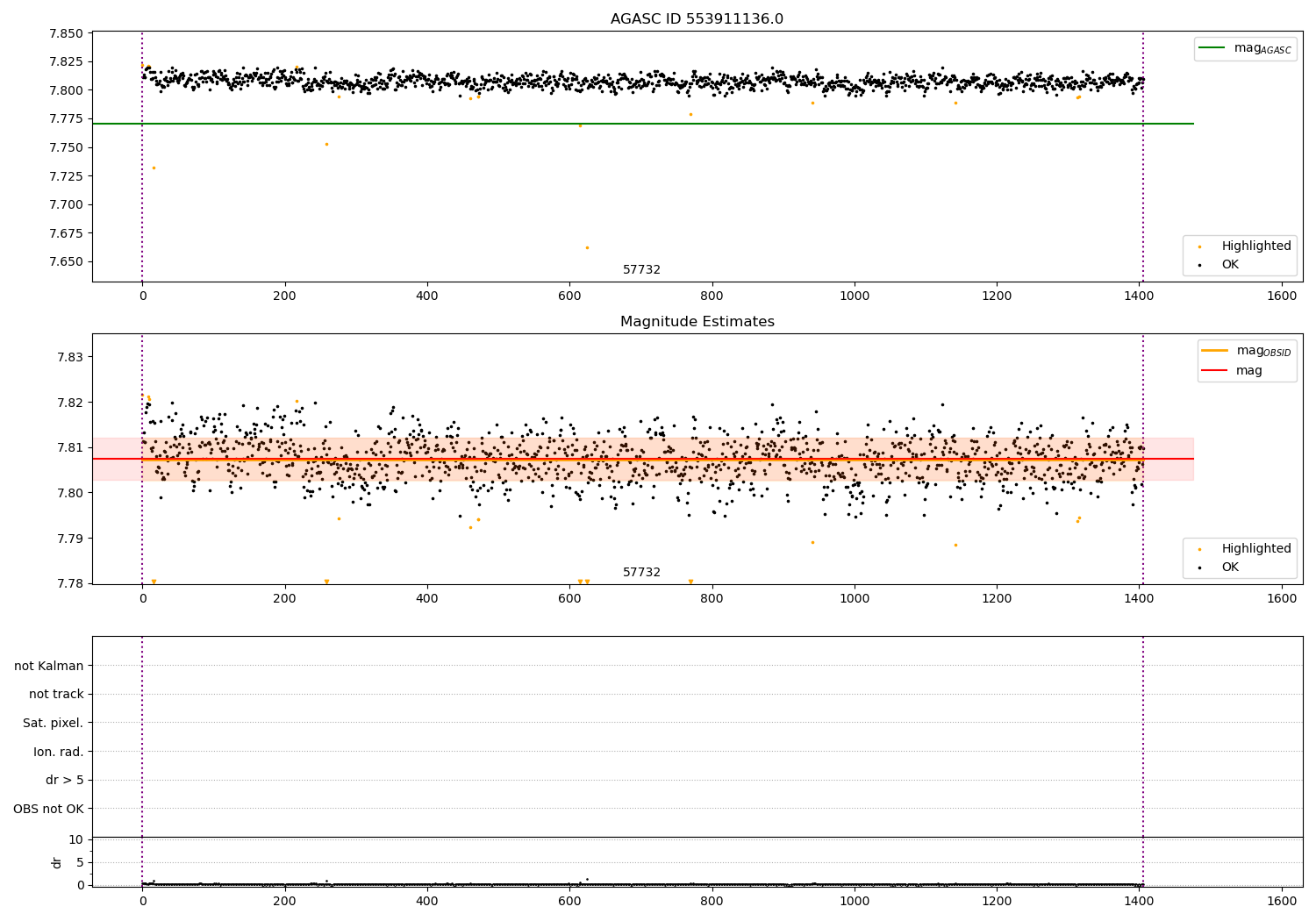1316x921 pixels.
Task: Click "OK" in the Magnitude Estimates legend
Action: (x=1230, y=567)
